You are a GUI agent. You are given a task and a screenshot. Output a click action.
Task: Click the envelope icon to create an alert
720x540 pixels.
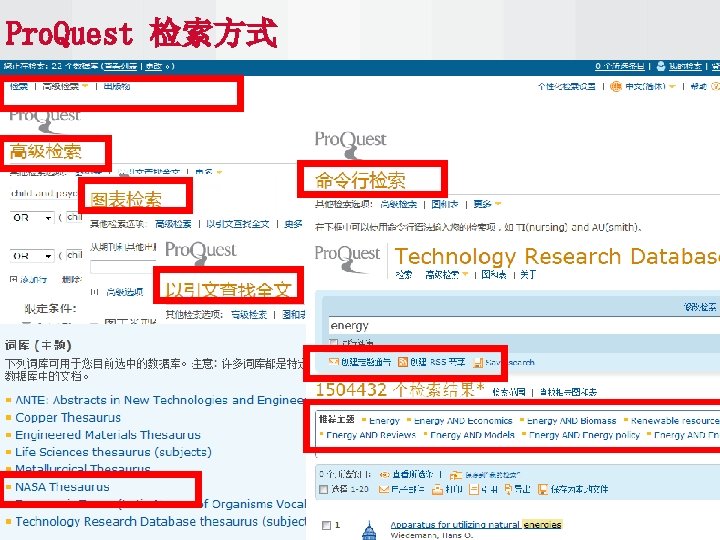334,362
